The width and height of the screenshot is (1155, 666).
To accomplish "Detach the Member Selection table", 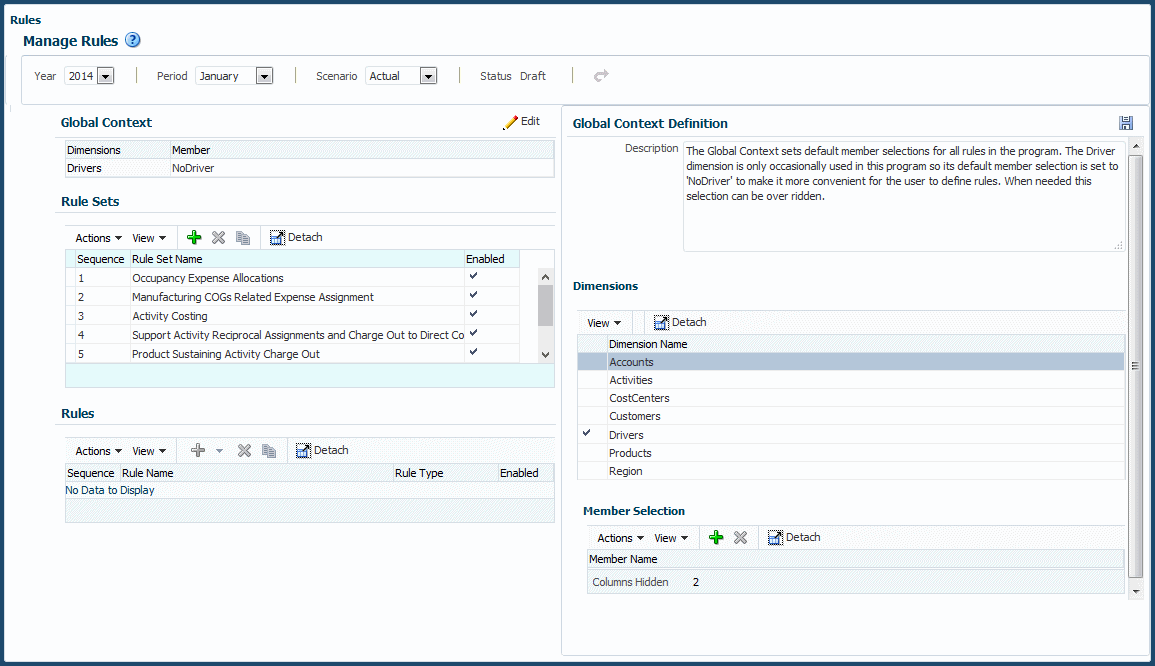I will (794, 537).
